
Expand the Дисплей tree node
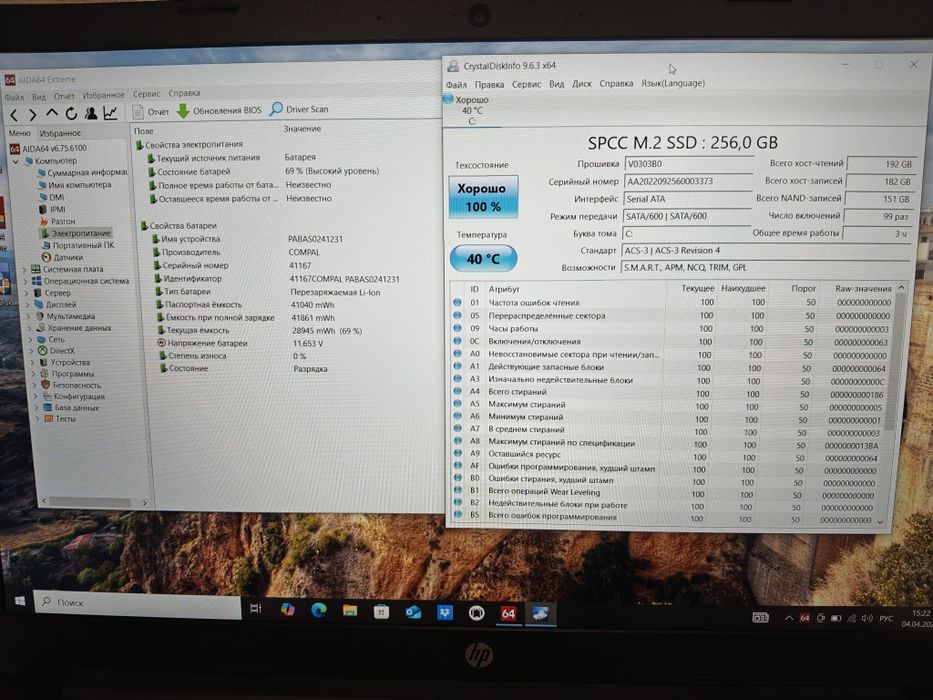click(28, 305)
